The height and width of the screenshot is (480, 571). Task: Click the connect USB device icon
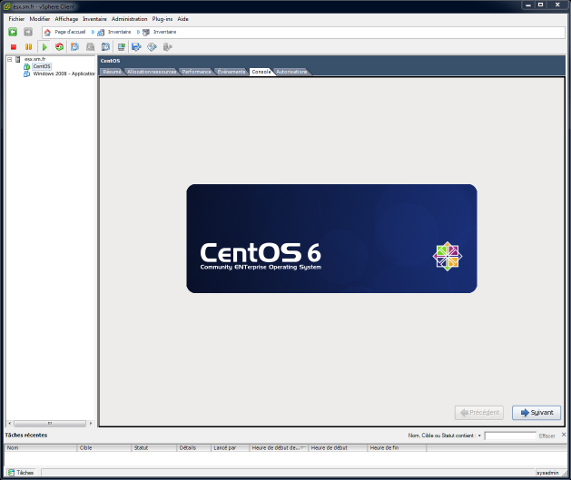click(x=167, y=47)
